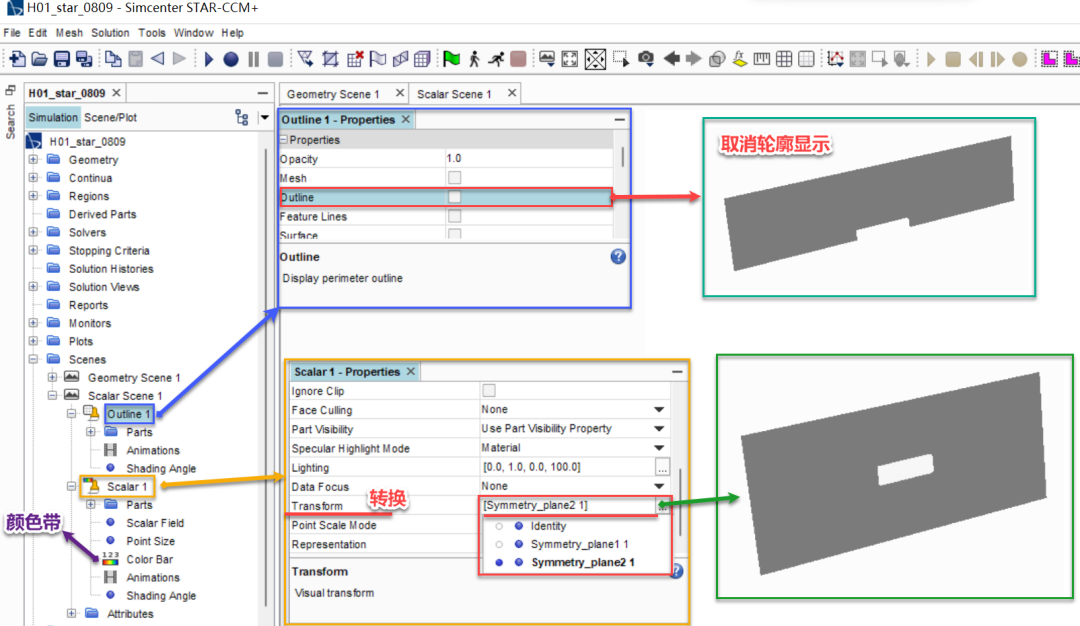The height and width of the screenshot is (626, 1080).
Task: Click the Transform value field
Action: (x=567, y=505)
